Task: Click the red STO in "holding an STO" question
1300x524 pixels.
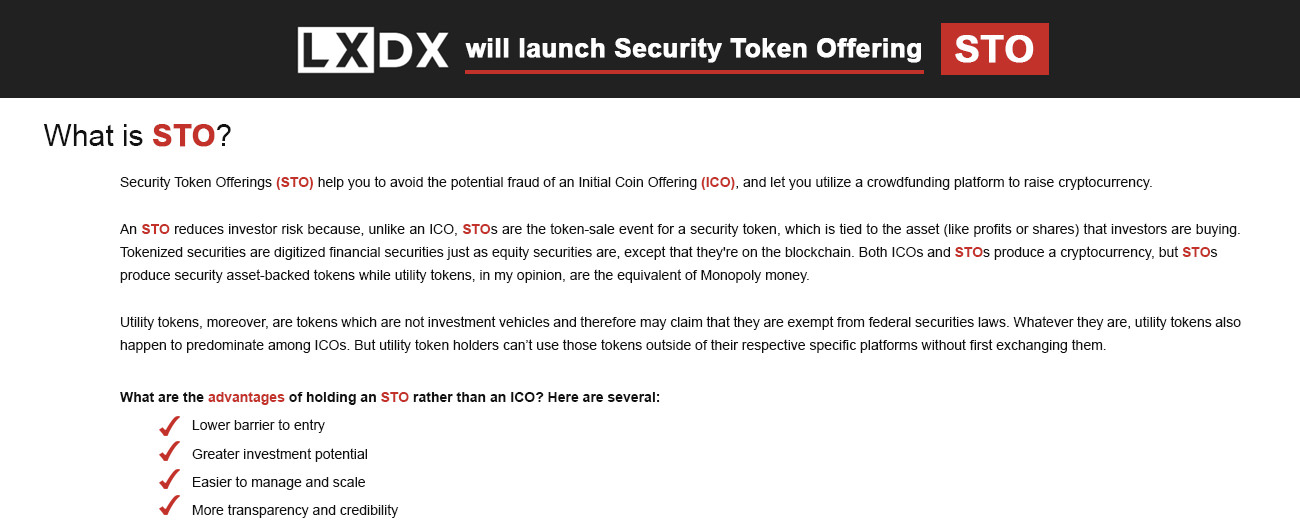Action: point(394,397)
